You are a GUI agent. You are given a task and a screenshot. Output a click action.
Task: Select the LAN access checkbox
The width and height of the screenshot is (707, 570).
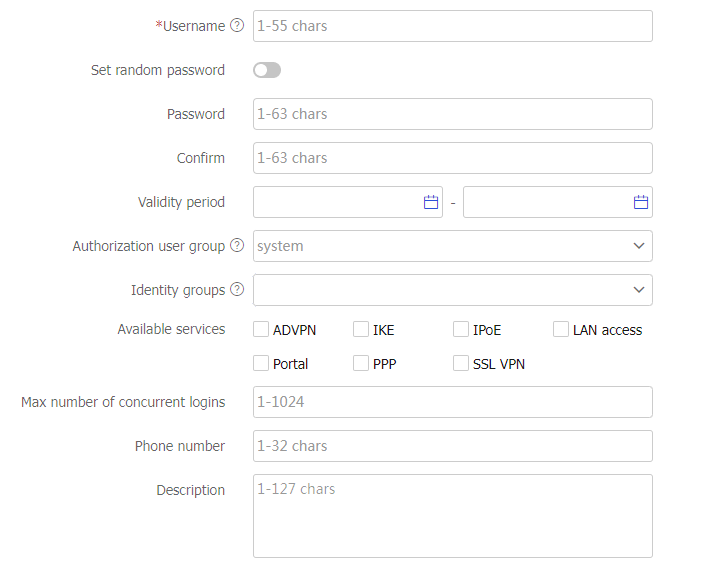point(561,330)
